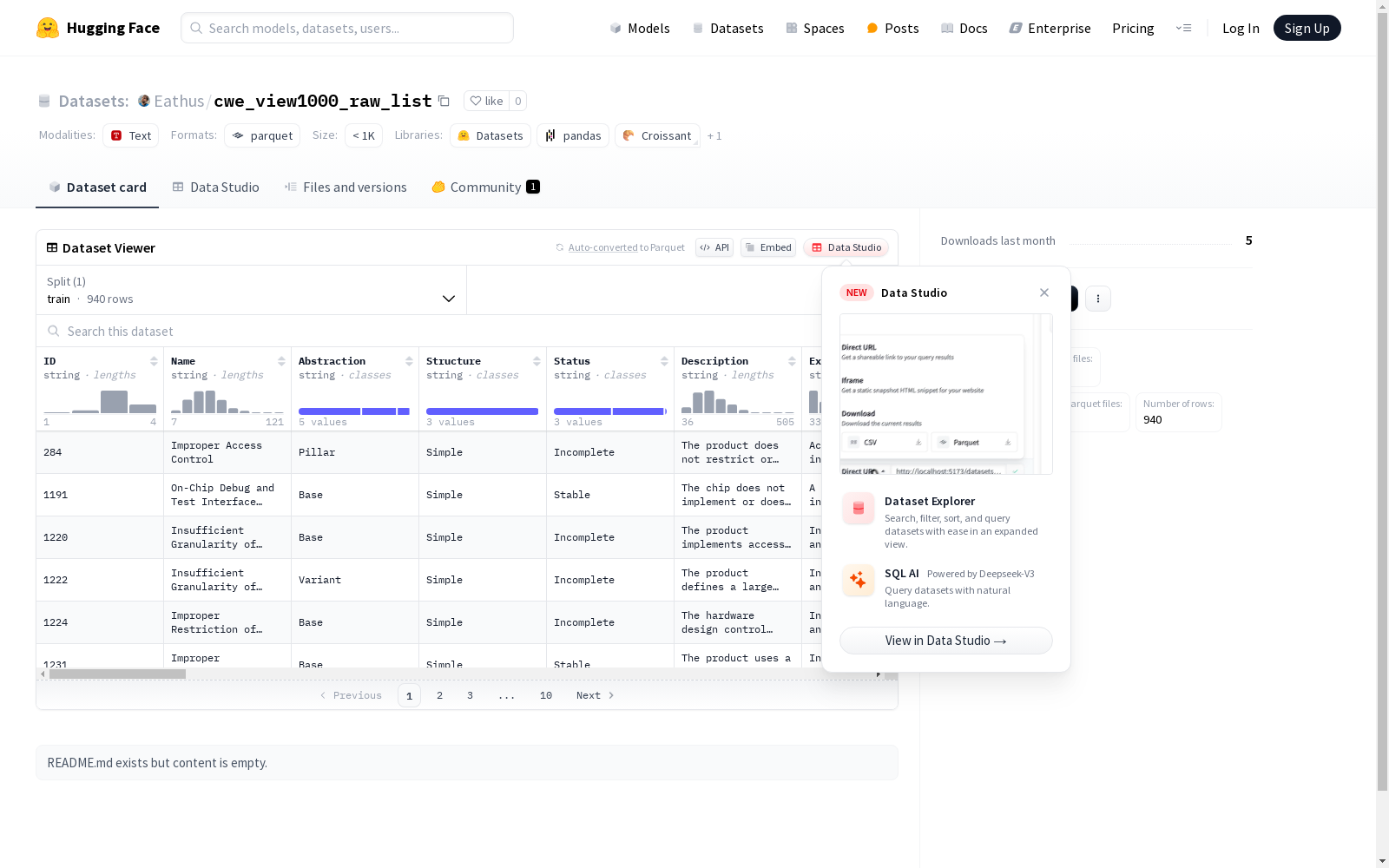
Task: Click the Data Studio preview thumbnail
Action: click(946, 394)
